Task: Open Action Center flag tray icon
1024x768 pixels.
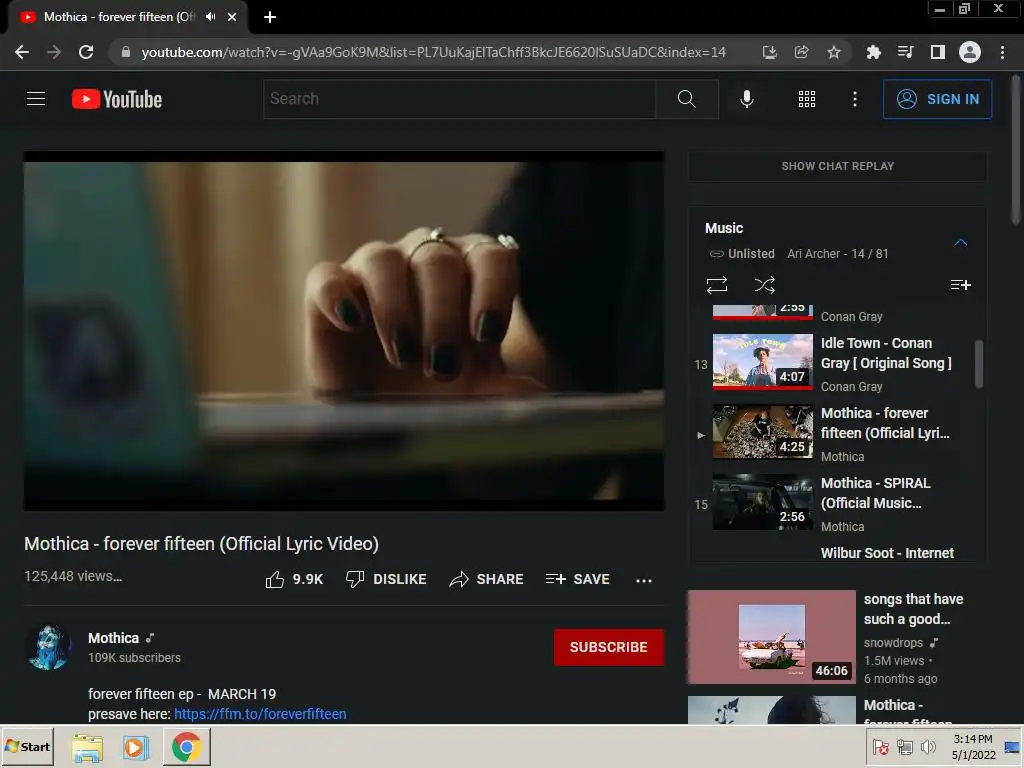Action: (880, 747)
